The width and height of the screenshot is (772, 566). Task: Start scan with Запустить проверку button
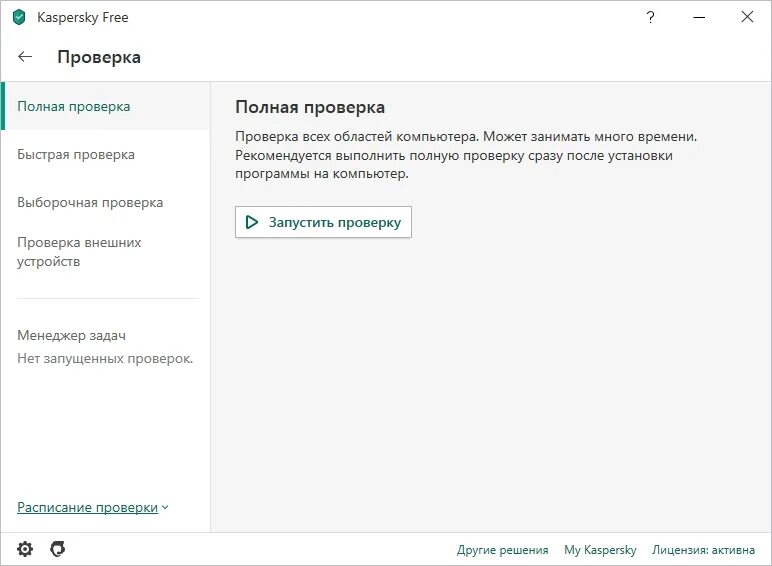[x=323, y=222]
